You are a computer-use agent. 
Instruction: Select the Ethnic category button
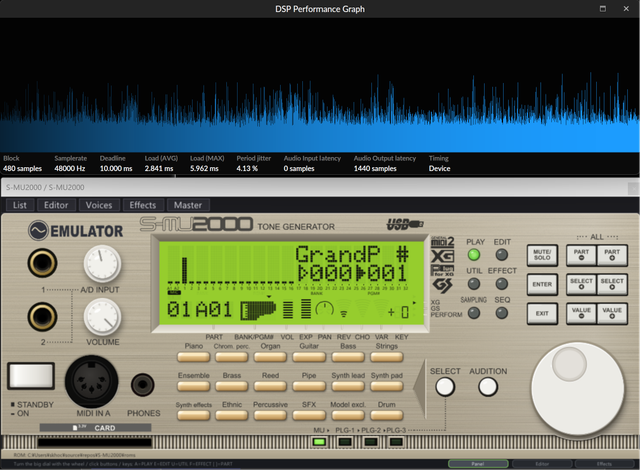231,416
